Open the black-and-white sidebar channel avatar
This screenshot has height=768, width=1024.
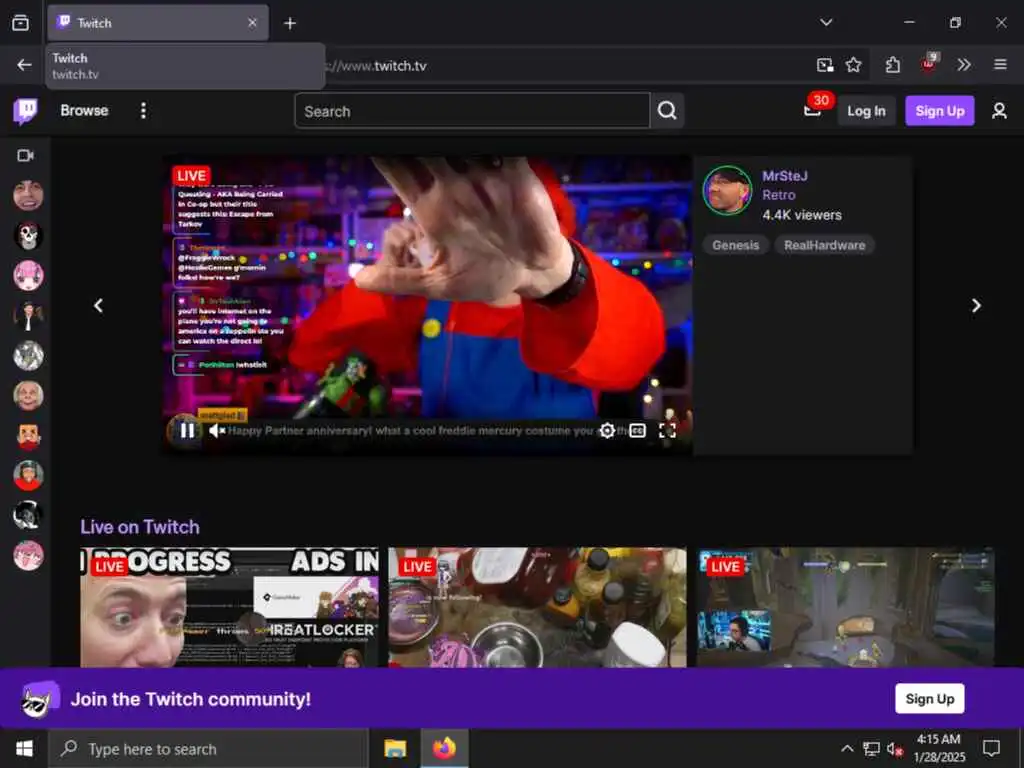[28, 516]
